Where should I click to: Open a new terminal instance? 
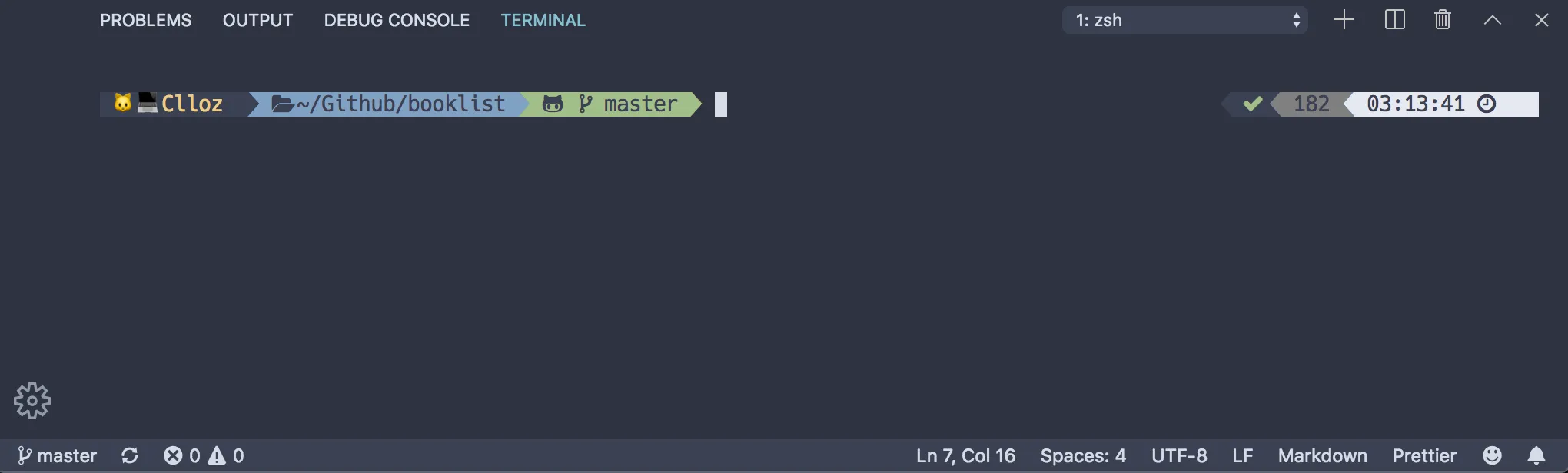[1344, 20]
